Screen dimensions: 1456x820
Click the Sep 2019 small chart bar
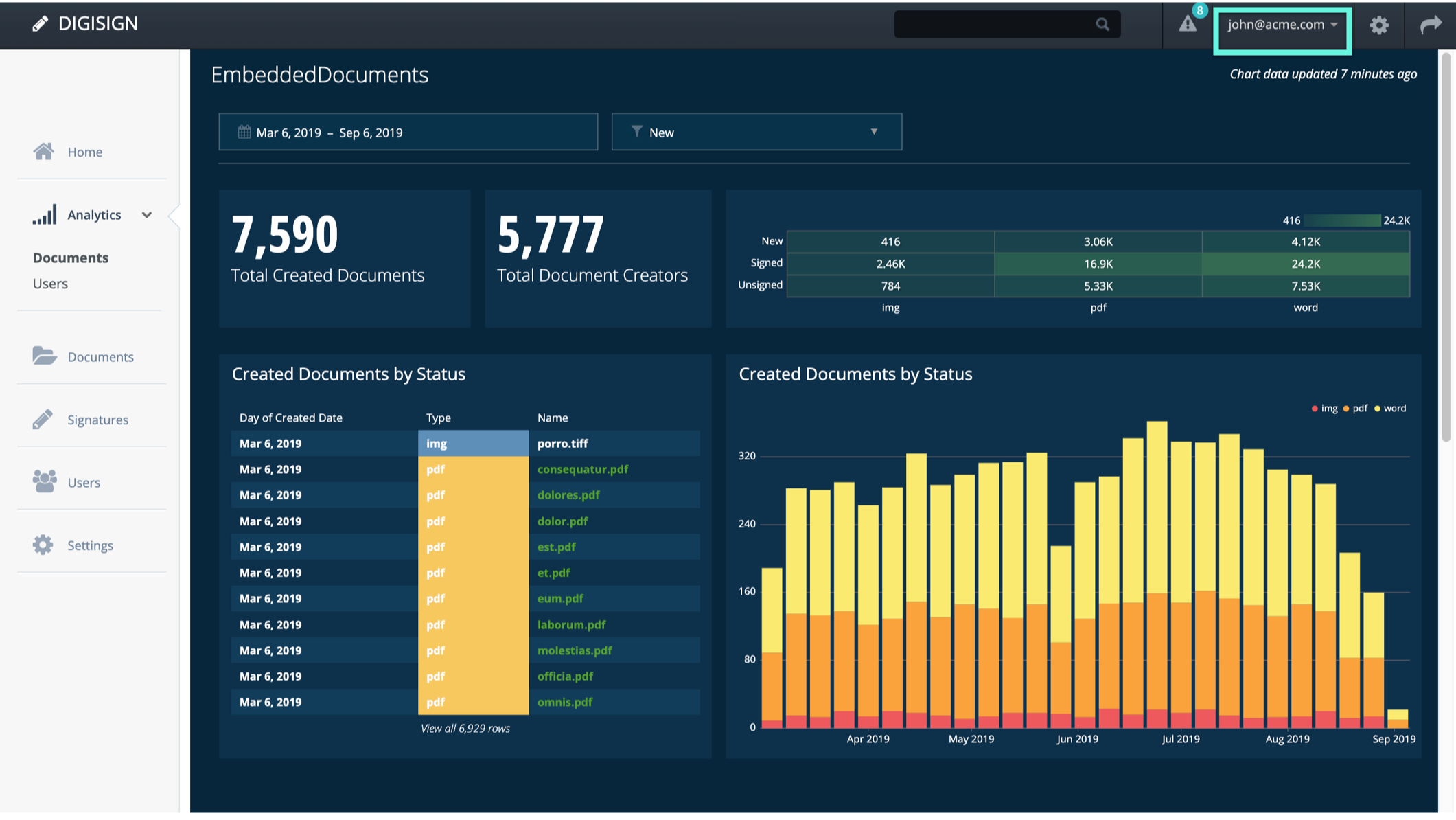[x=1398, y=719]
